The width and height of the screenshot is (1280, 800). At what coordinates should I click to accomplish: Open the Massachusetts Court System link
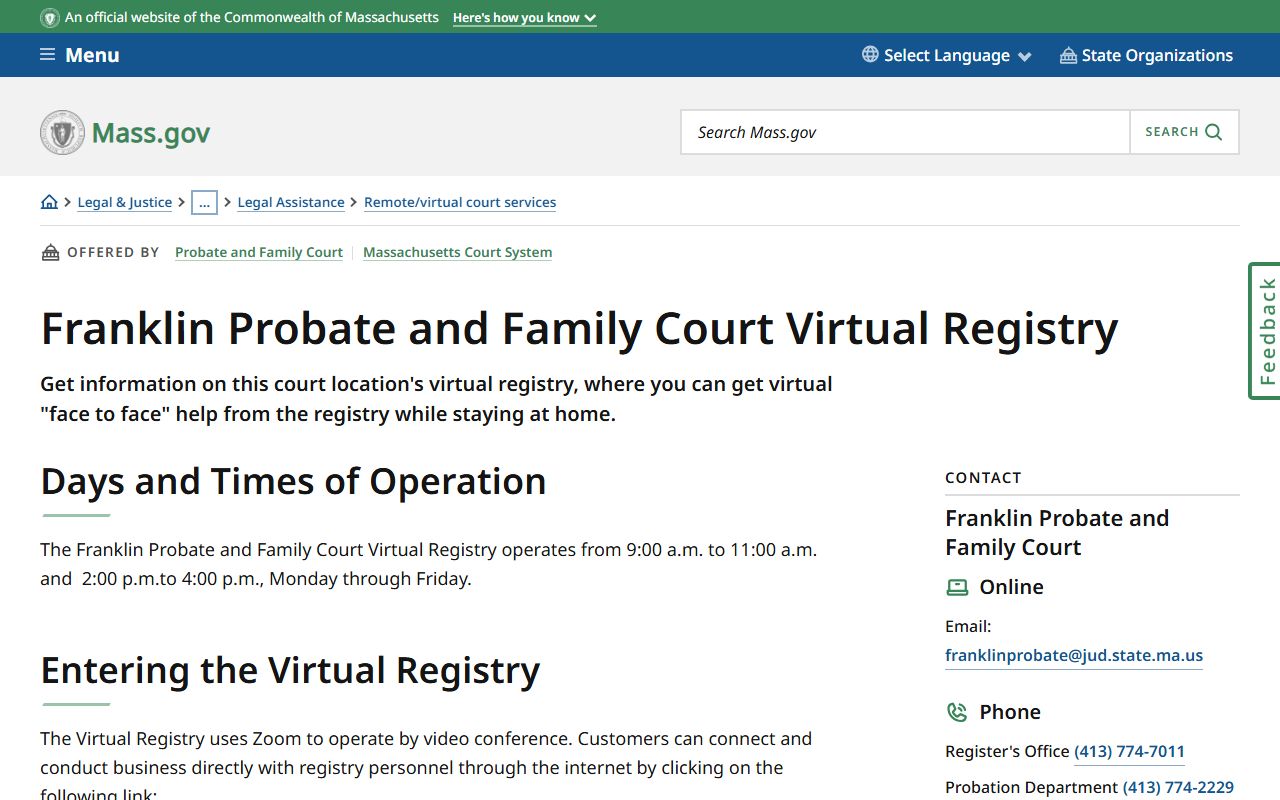[x=457, y=252]
